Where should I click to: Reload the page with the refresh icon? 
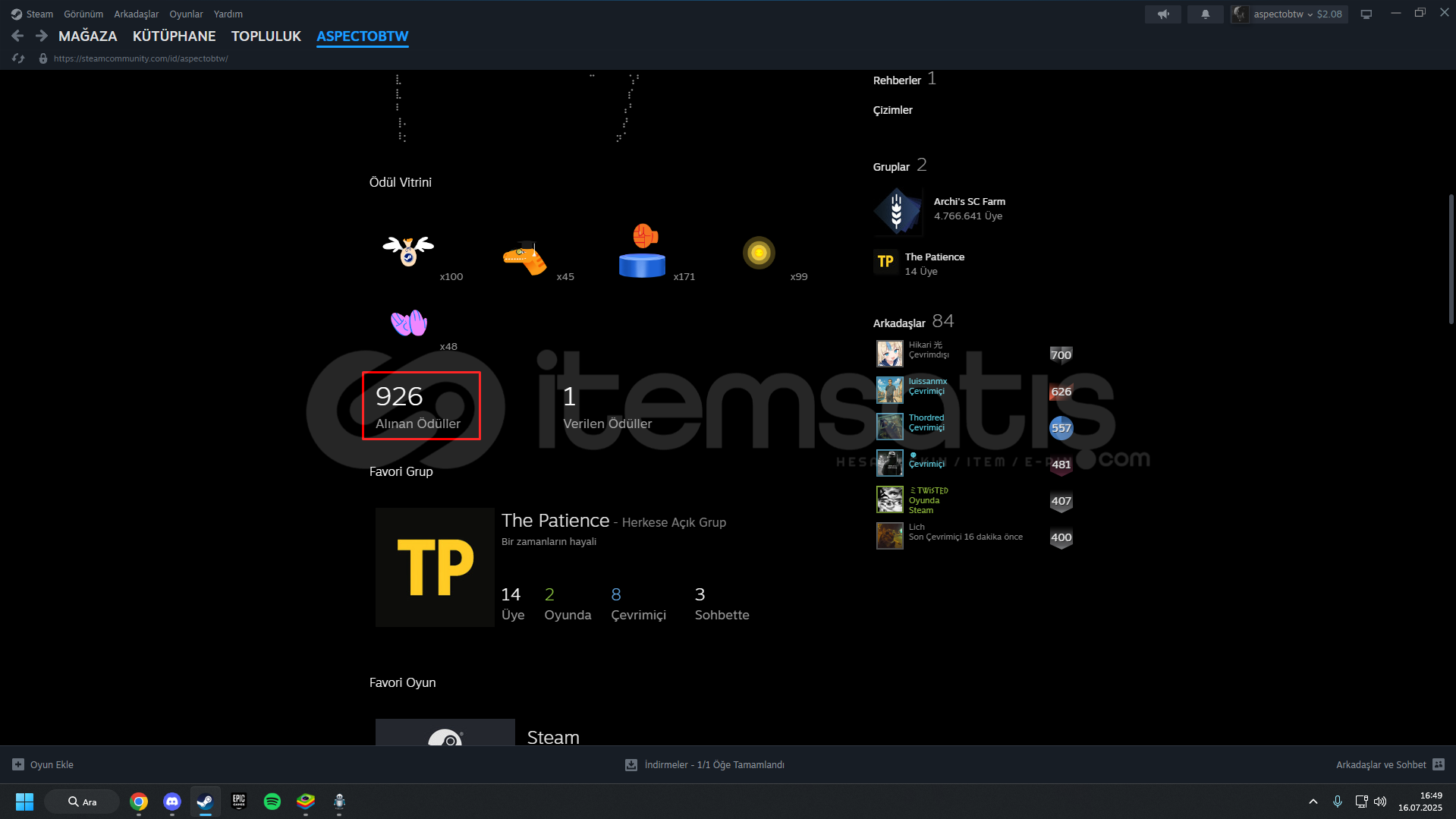click(x=18, y=58)
